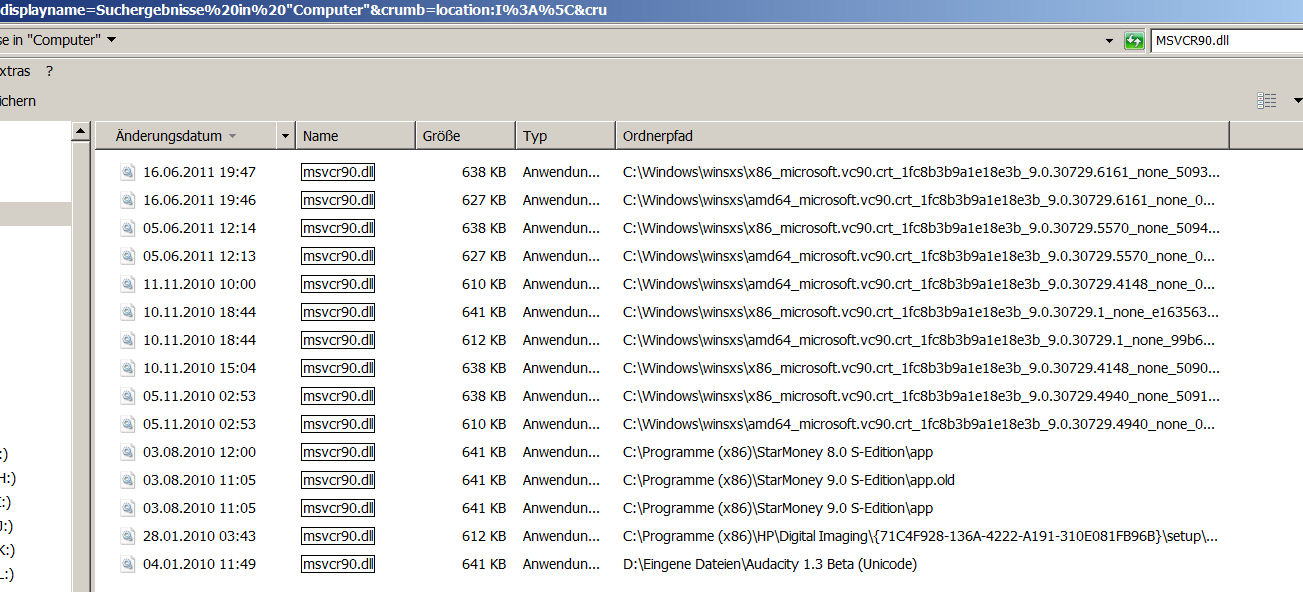Expand the view options dropdown arrow
The width and height of the screenshot is (1303, 592).
coord(1297,101)
